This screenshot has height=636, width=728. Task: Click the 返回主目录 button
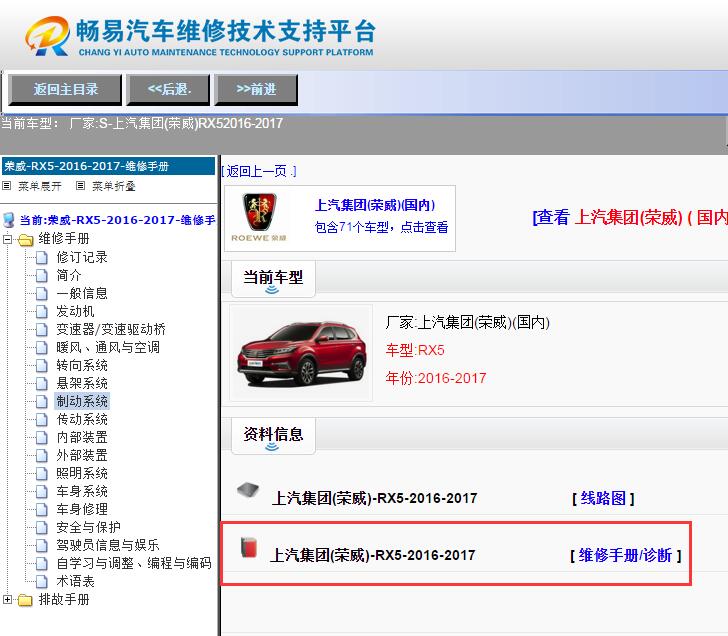65,90
